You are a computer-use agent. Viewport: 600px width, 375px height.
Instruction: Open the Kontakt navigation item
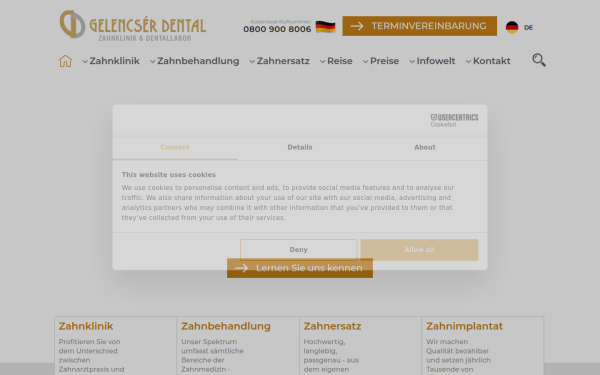tap(492, 61)
